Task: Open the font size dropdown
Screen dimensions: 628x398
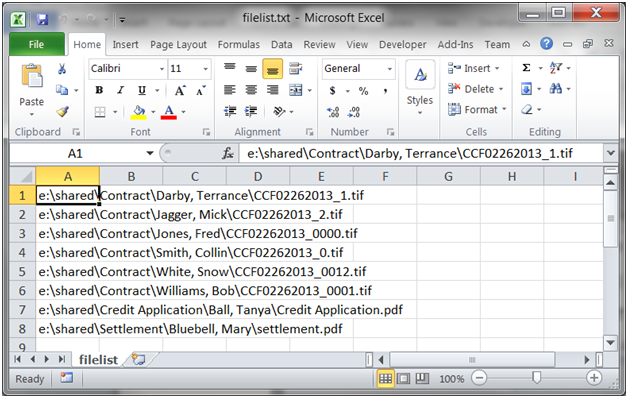Action: (205, 69)
